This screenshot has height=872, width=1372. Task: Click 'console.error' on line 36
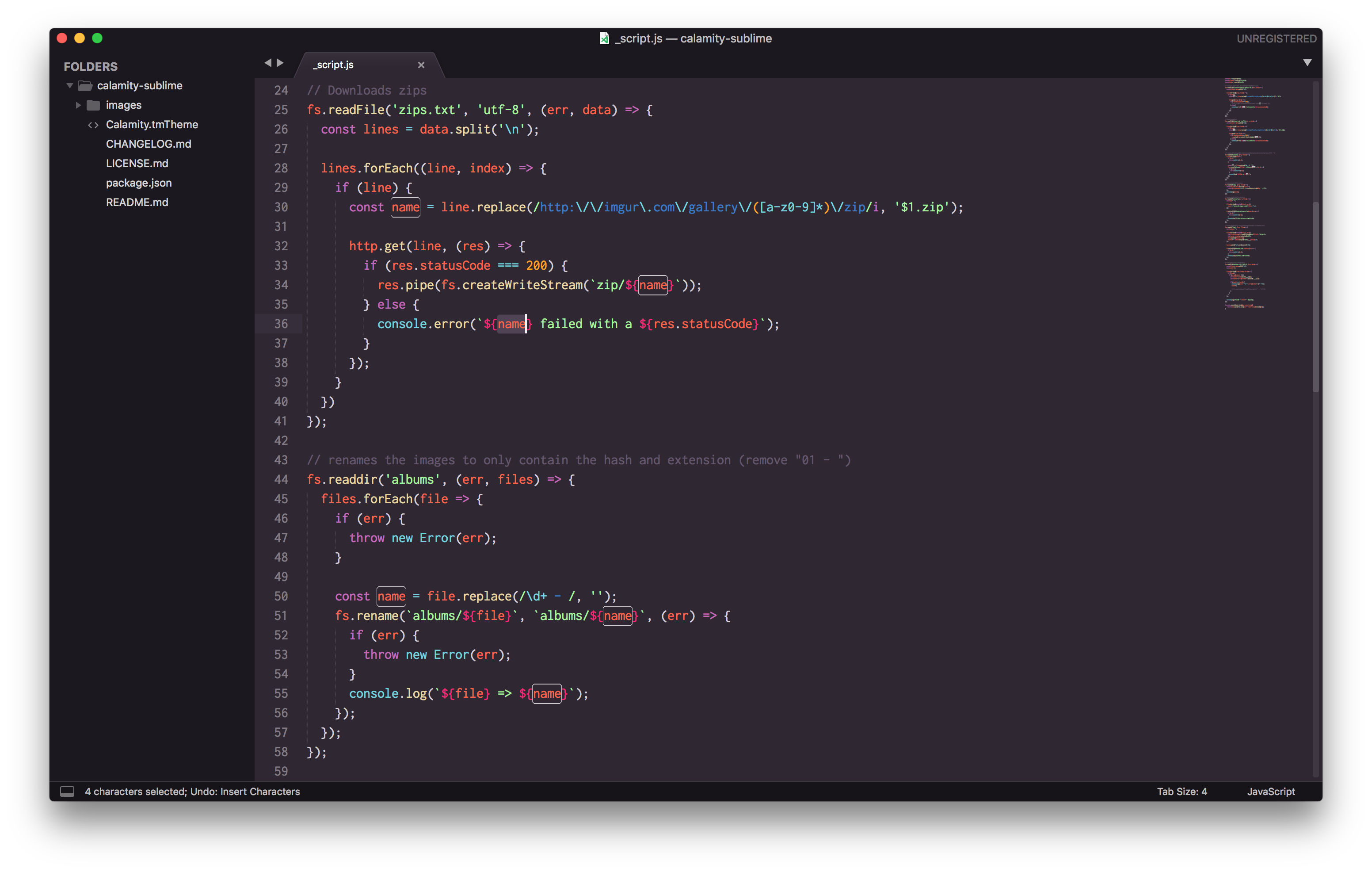point(423,324)
